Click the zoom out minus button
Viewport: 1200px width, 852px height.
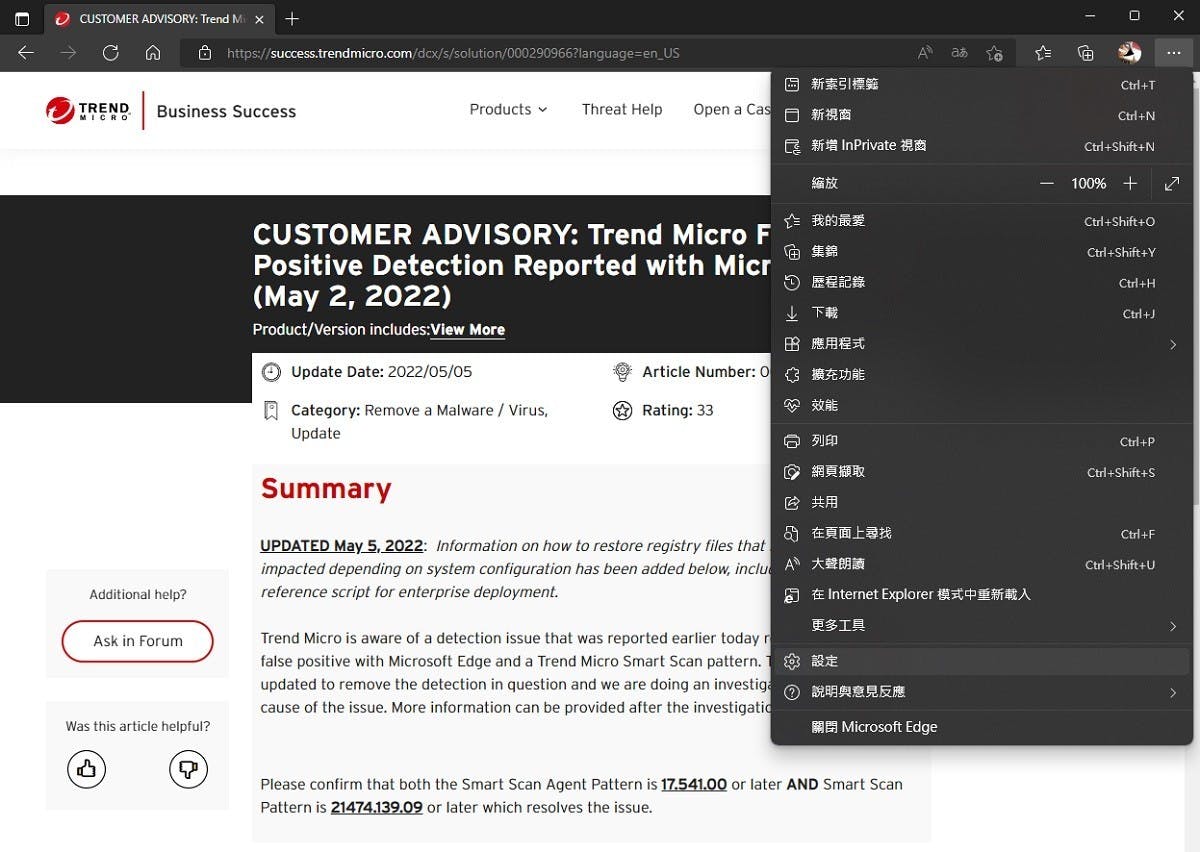click(1047, 184)
